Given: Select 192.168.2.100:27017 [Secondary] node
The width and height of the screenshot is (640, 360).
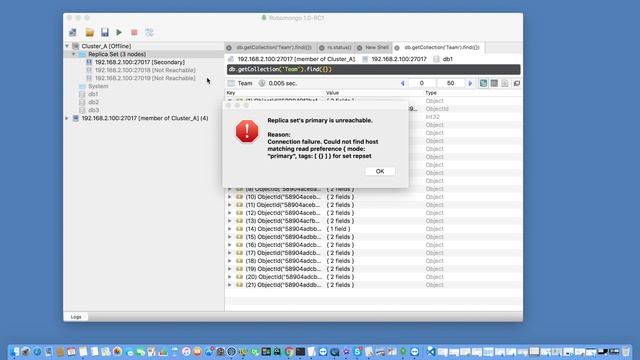Looking at the screenshot, I should [x=140, y=62].
